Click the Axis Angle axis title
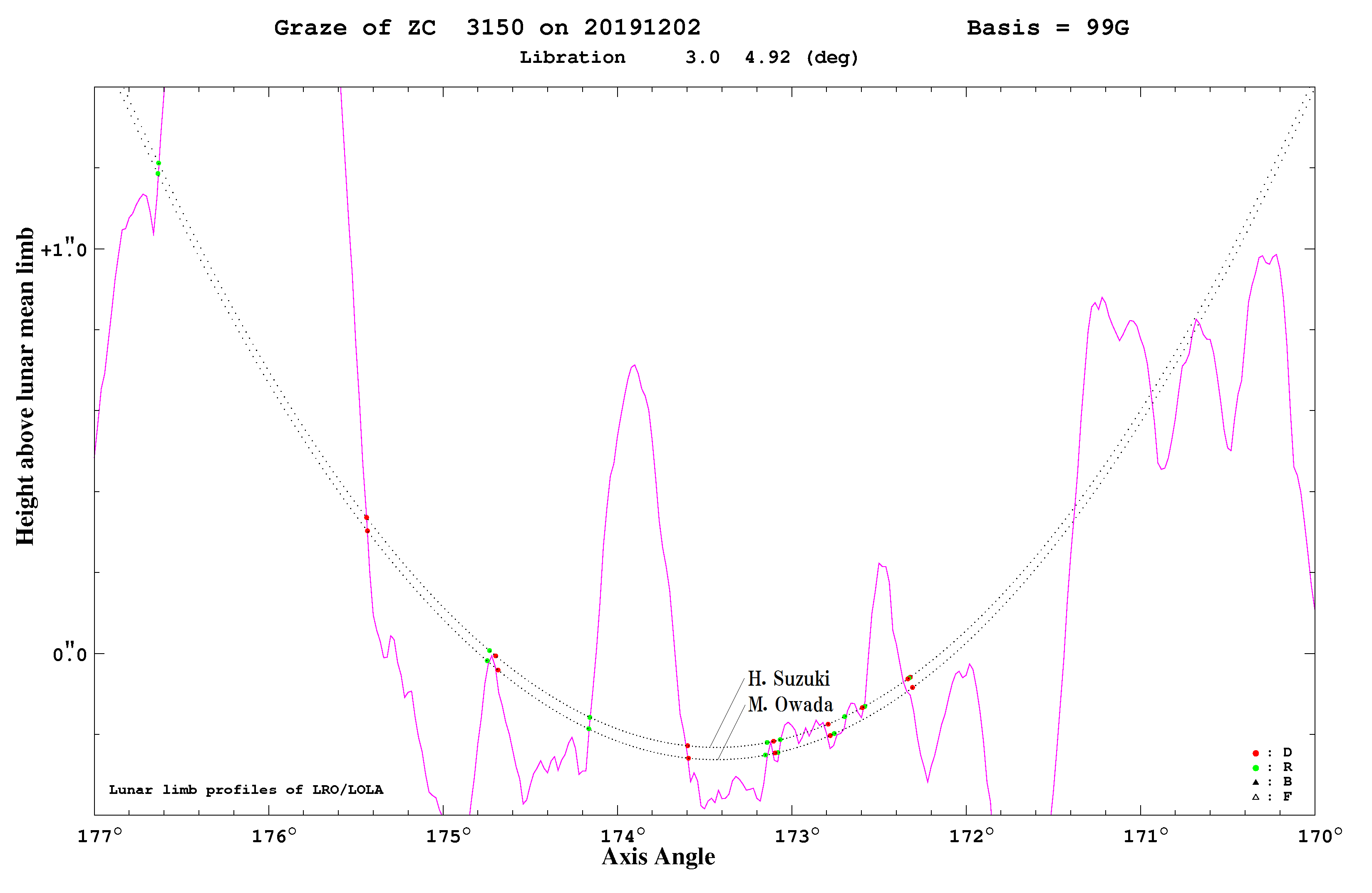This screenshot has width=1372, height=893. click(658, 857)
